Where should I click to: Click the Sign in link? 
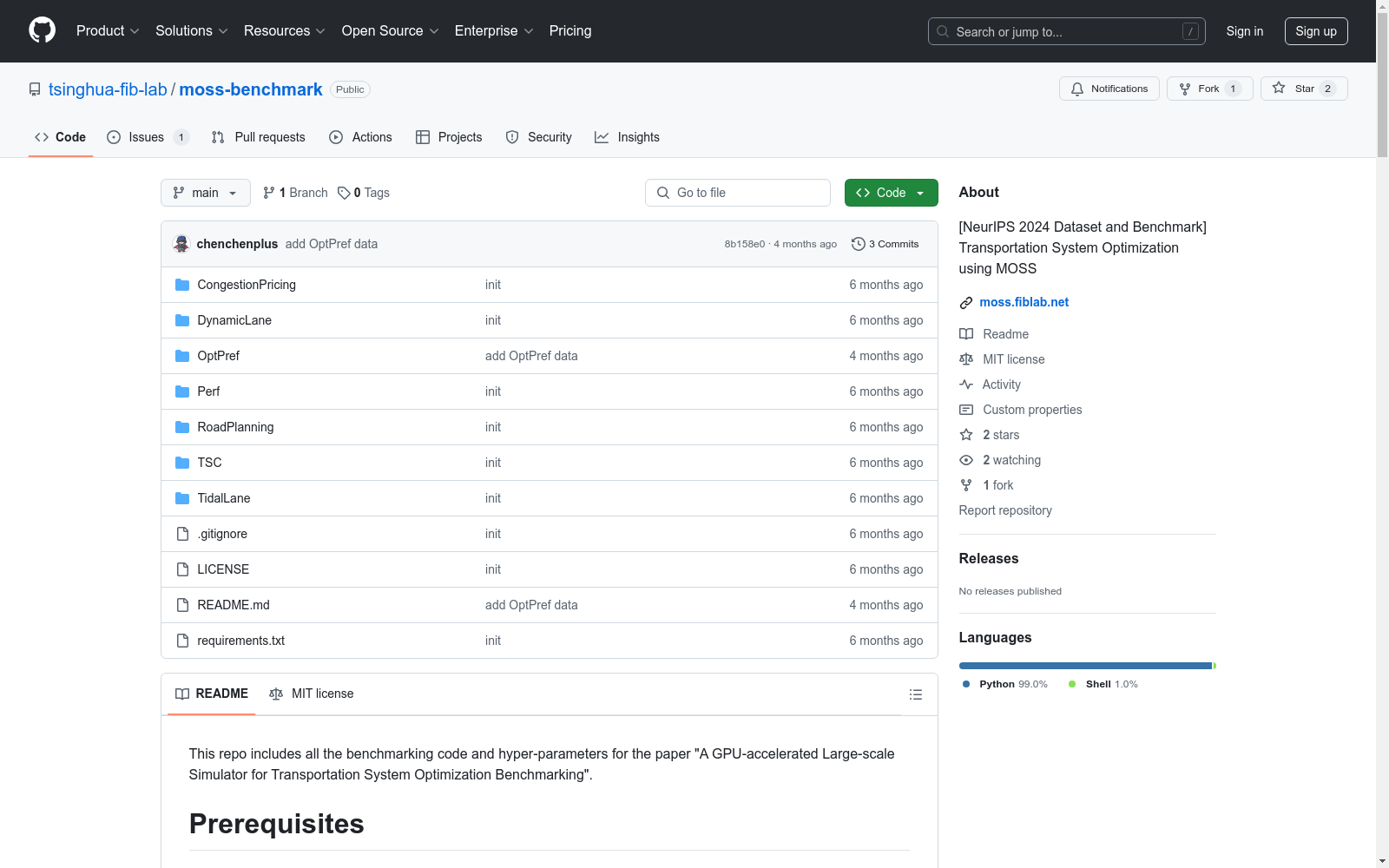point(1245,31)
